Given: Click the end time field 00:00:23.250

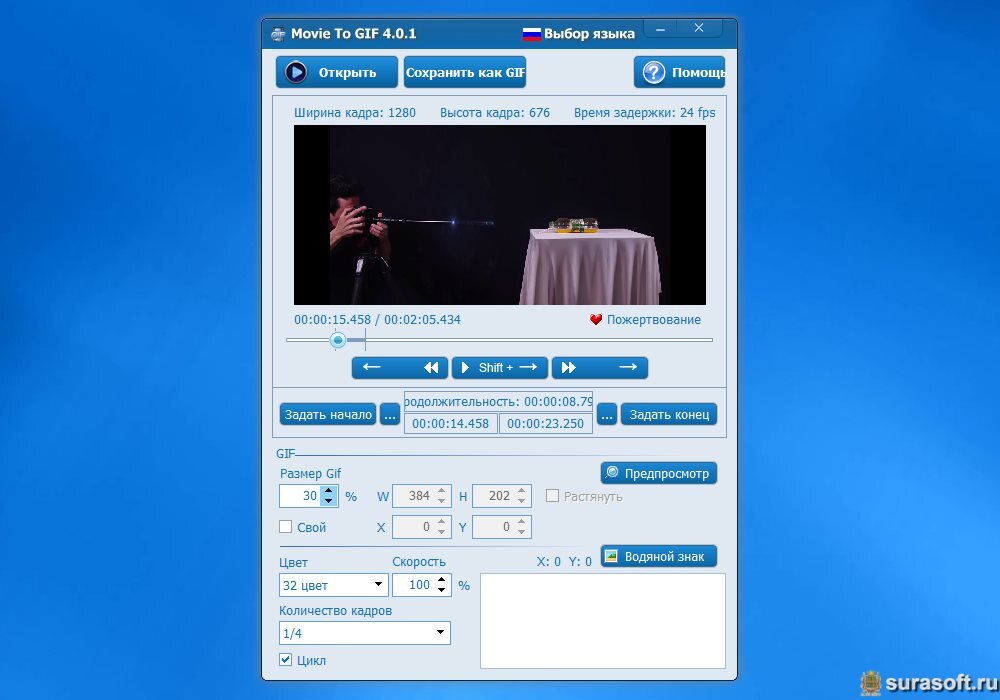Looking at the screenshot, I should point(545,423).
